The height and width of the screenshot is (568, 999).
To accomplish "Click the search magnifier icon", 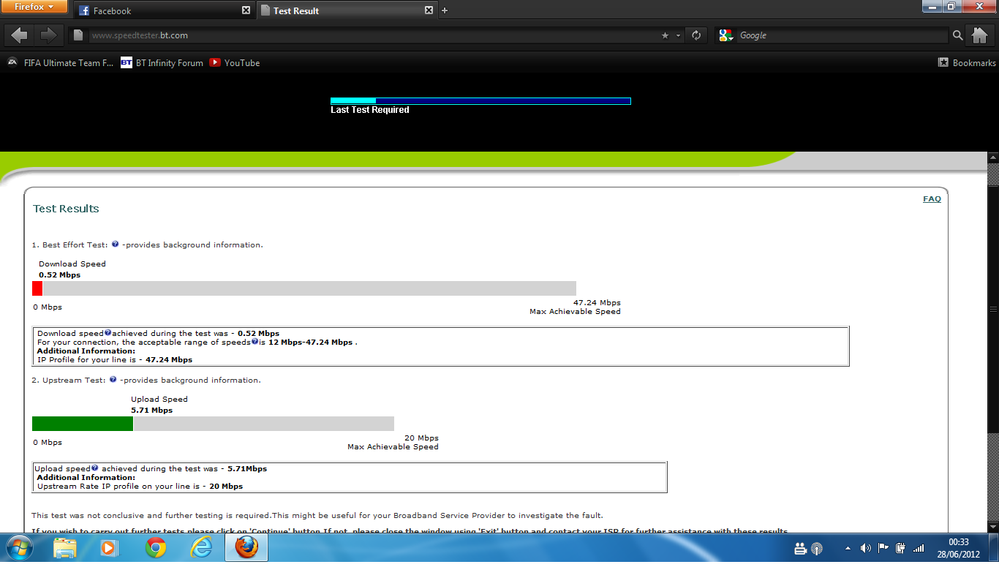I will (x=957, y=35).
